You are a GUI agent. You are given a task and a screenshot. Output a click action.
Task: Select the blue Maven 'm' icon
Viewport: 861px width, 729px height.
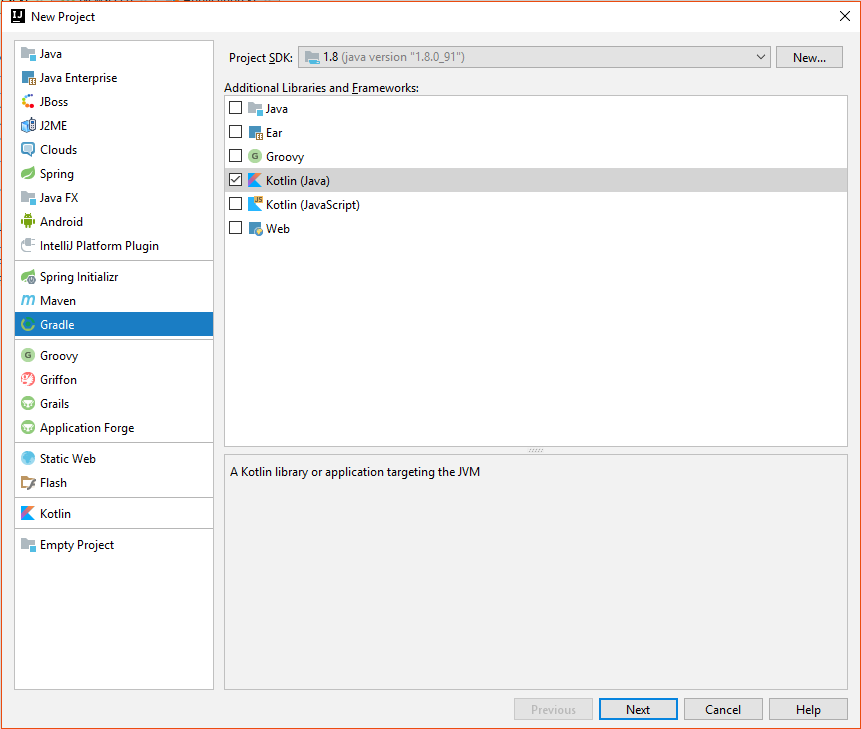(28, 300)
